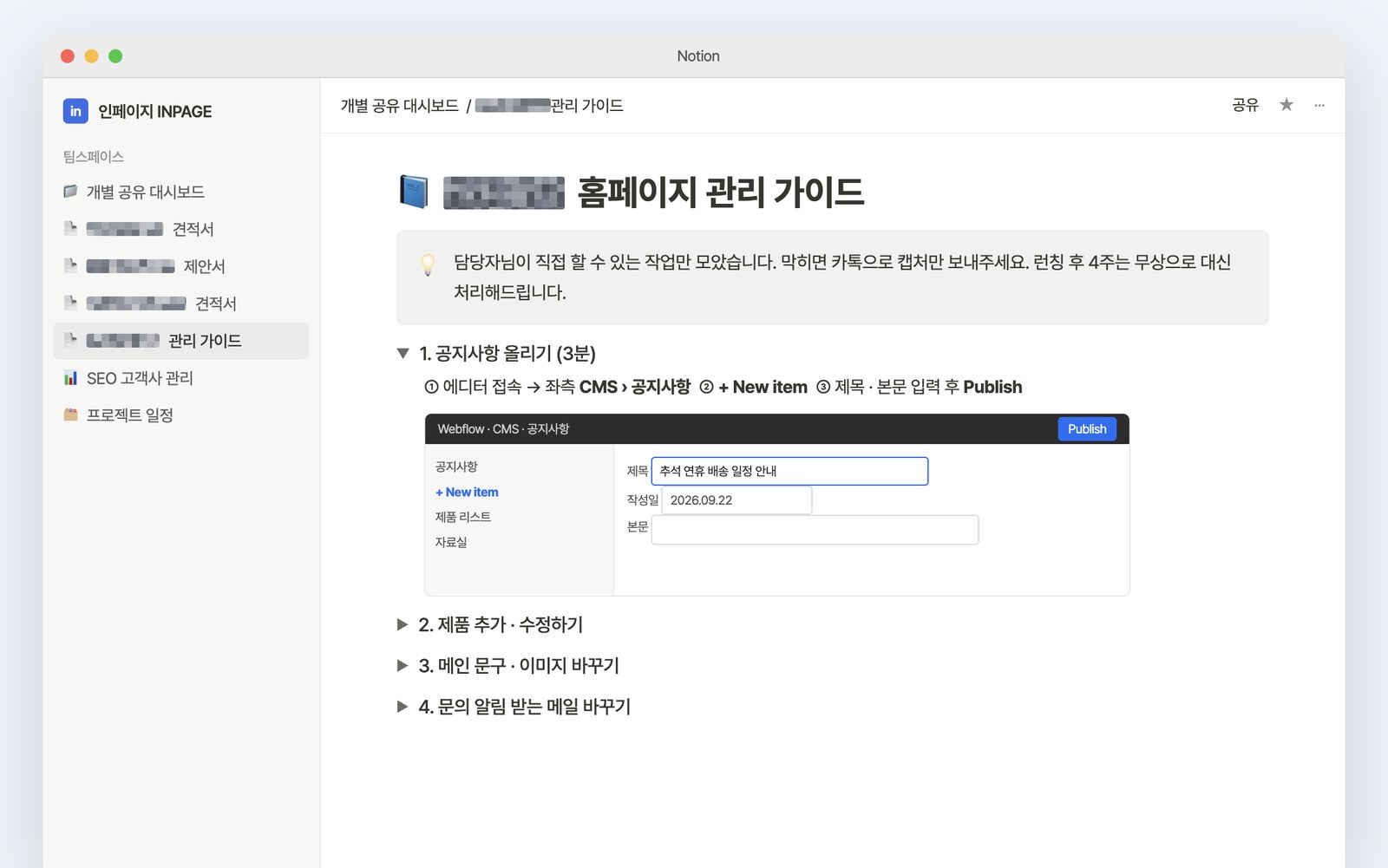Collapse the 1. 공지사항 올리기 toggle
Viewport: 1388px width, 868px height.
pos(403,353)
